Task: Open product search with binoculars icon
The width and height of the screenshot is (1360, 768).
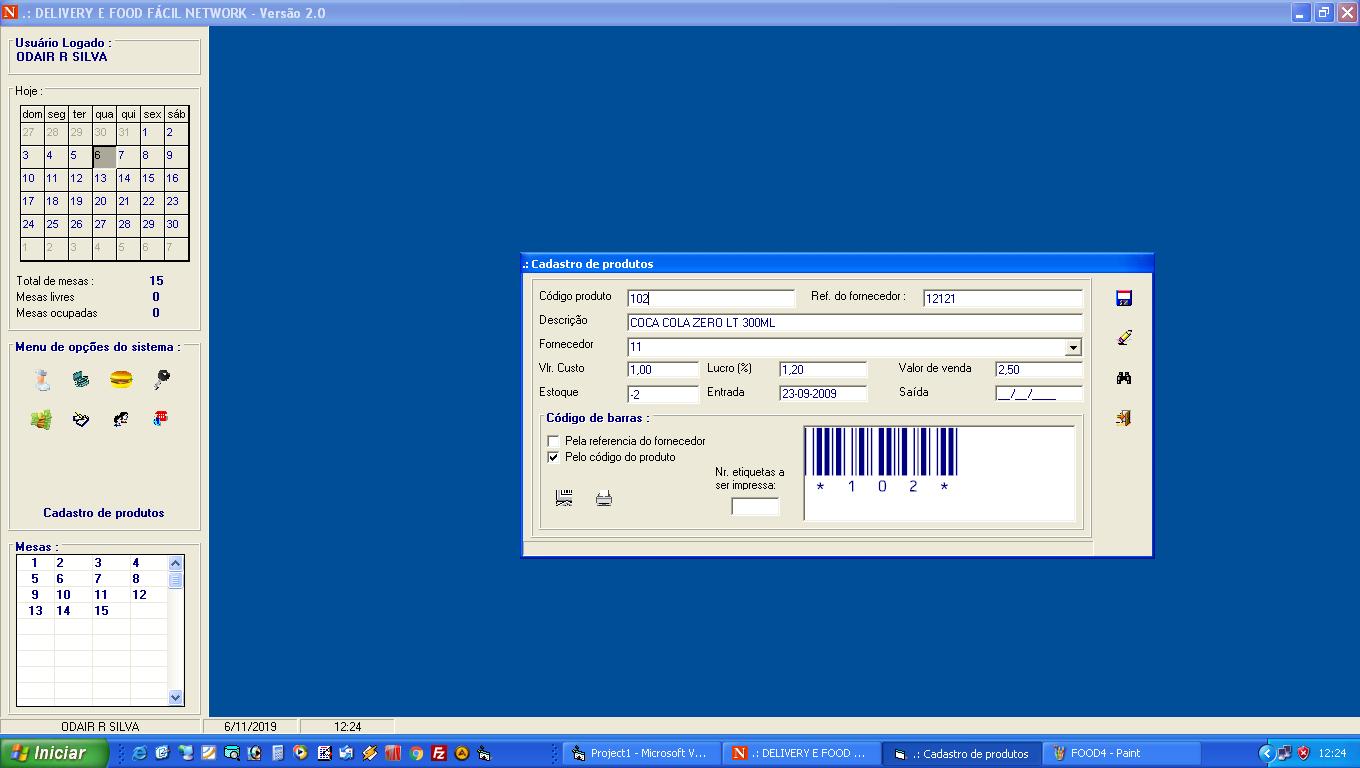Action: 1123,378
